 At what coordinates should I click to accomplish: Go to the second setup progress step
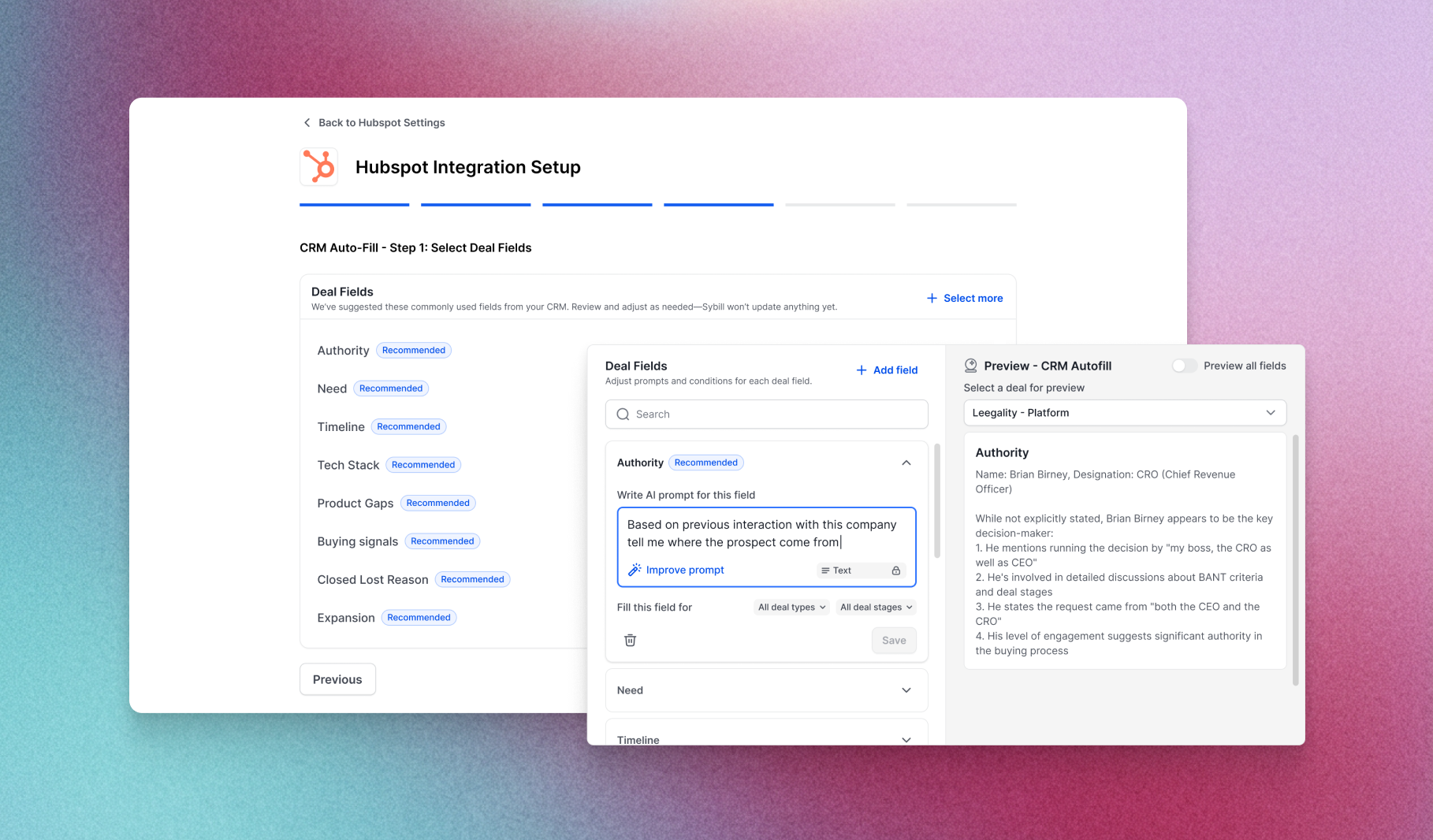(476, 205)
